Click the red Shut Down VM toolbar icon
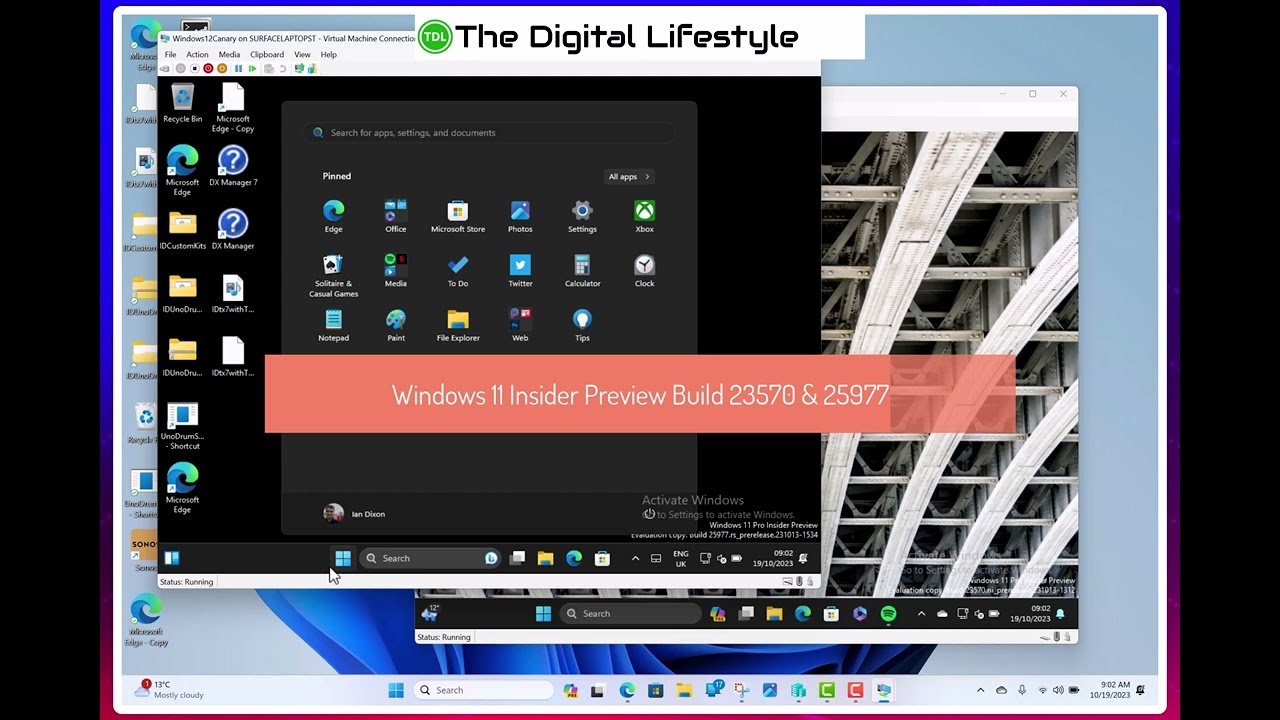The width and height of the screenshot is (1280, 720). click(208, 68)
